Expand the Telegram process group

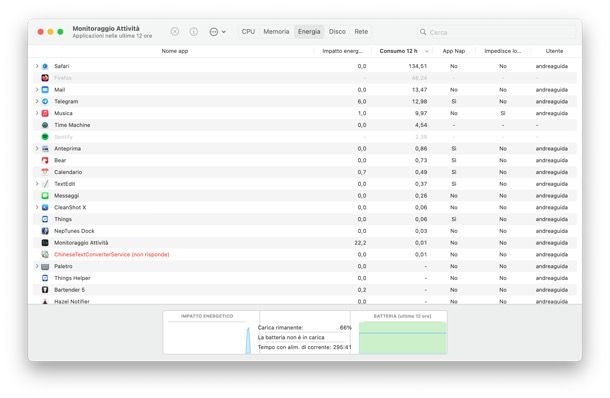(x=37, y=102)
